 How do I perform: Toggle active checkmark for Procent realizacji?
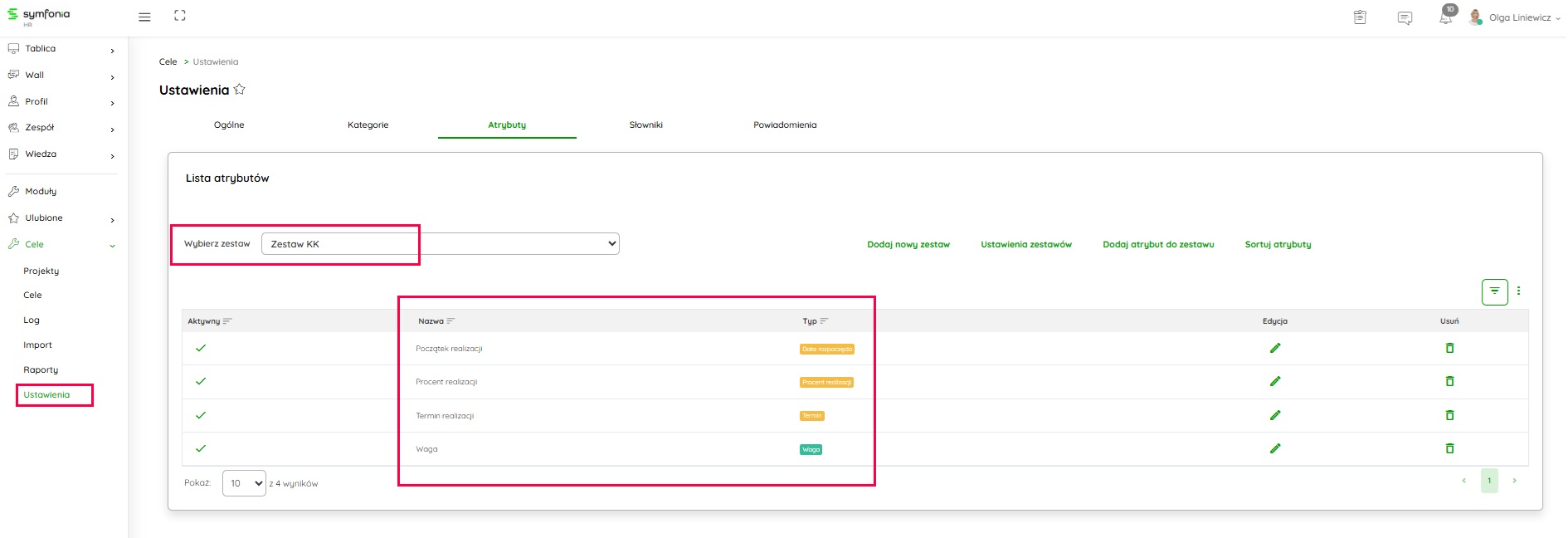(201, 381)
